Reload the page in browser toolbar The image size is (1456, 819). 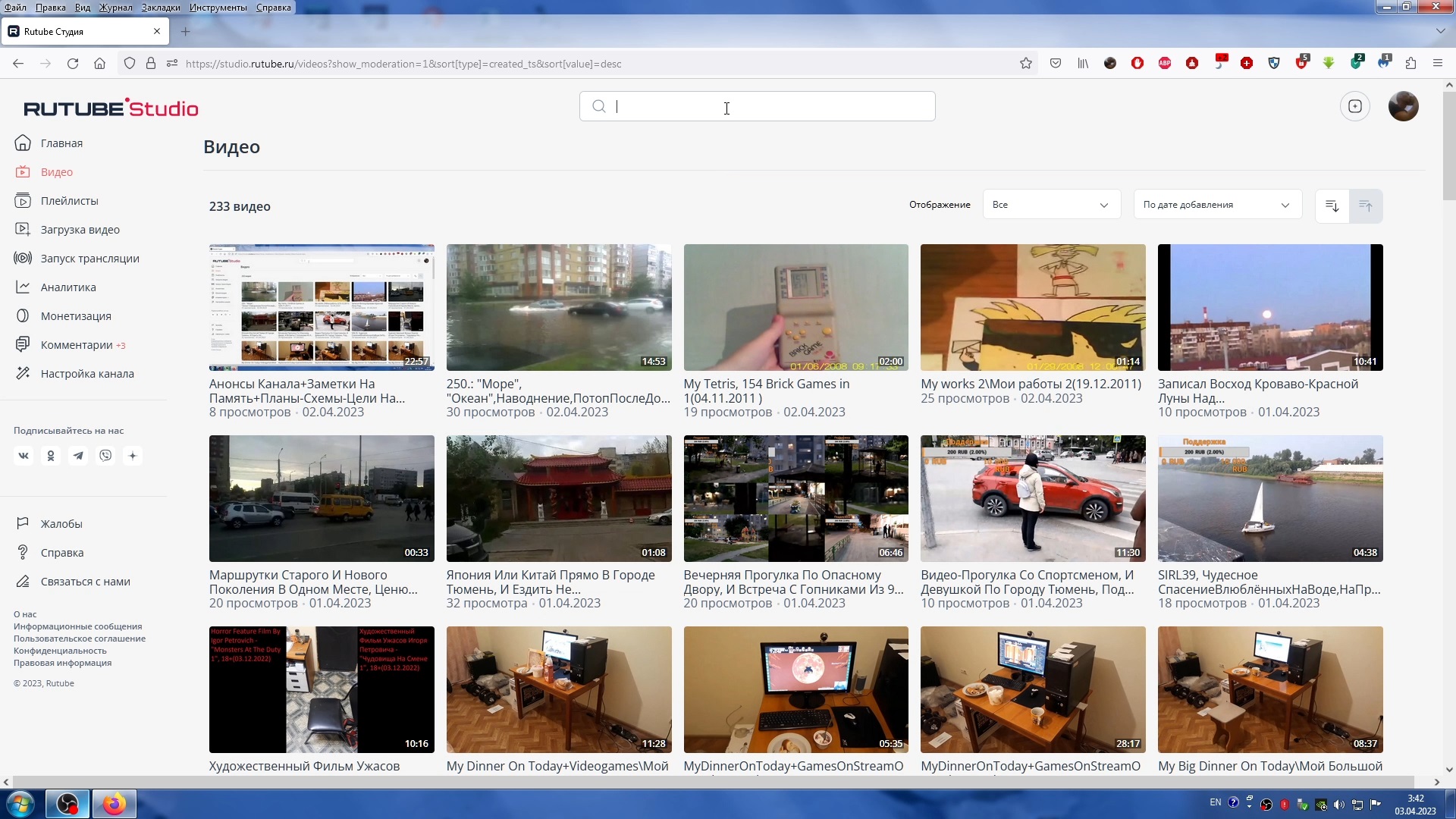coord(73,64)
